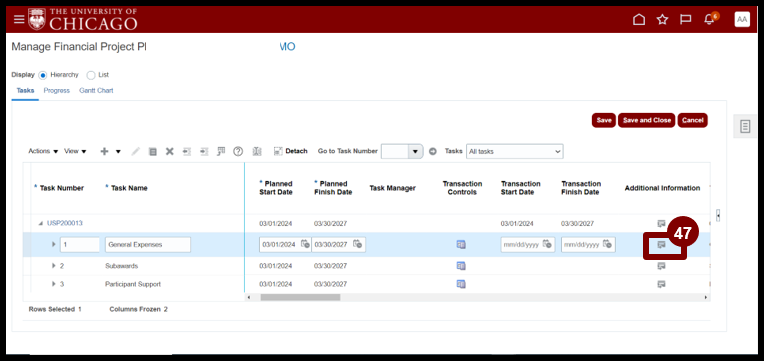Open the Favorites star icon
This screenshot has height=361, width=764.
pos(662,19)
